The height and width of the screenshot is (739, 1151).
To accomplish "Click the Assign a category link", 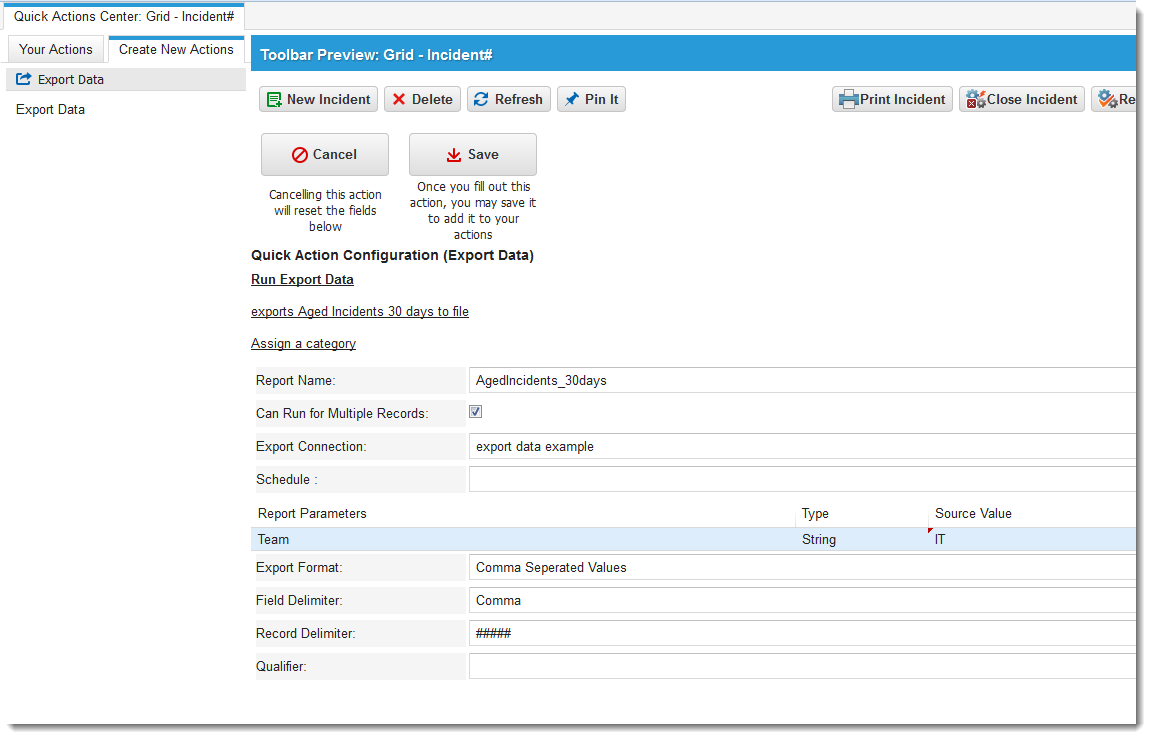I will pos(303,344).
